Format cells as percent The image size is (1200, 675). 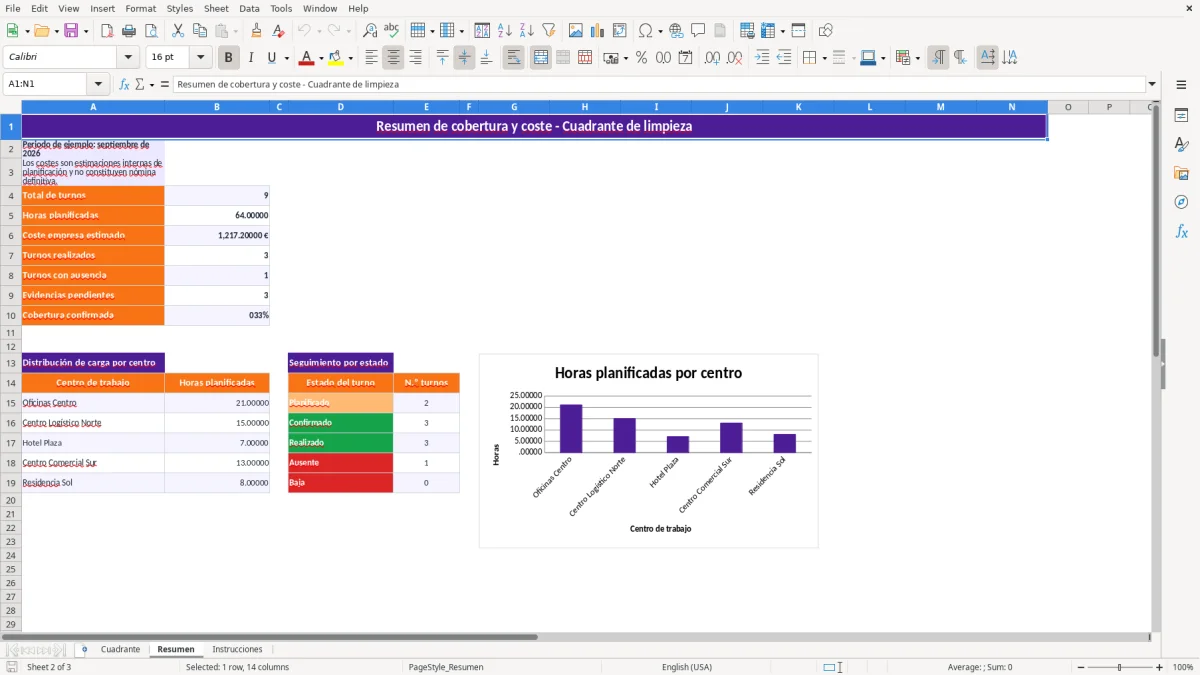point(641,58)
